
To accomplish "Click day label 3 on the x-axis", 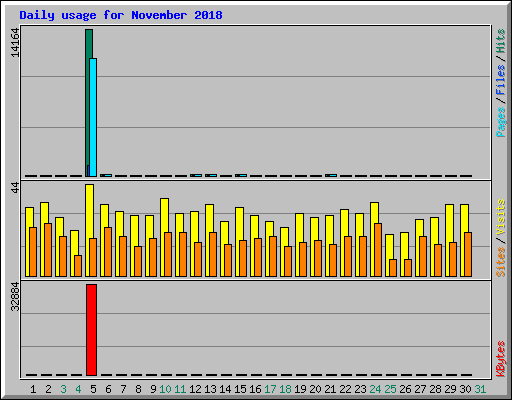I will [63, 389].
